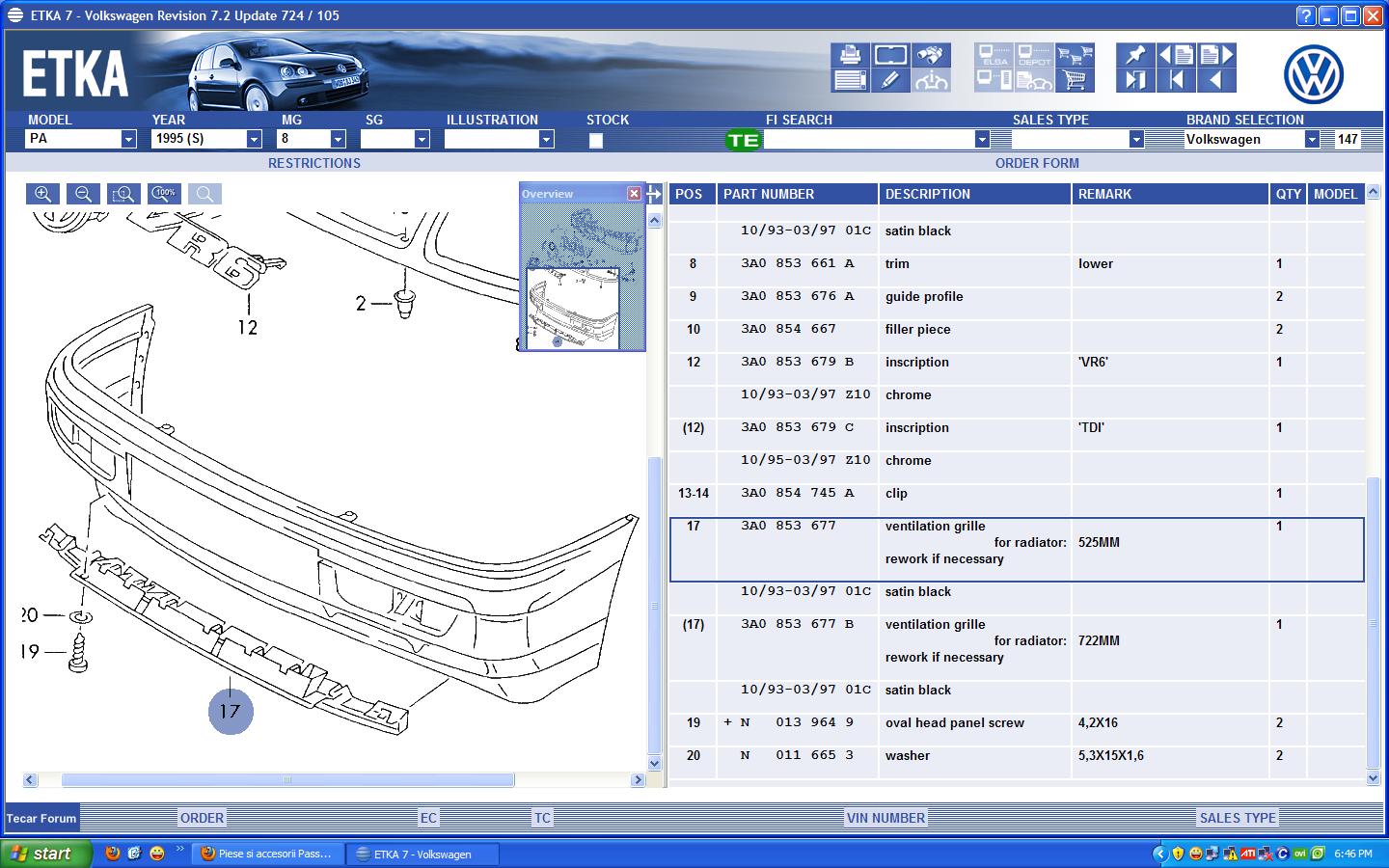Open the FI SEARCH dropdown arrow

pos(982,139)
